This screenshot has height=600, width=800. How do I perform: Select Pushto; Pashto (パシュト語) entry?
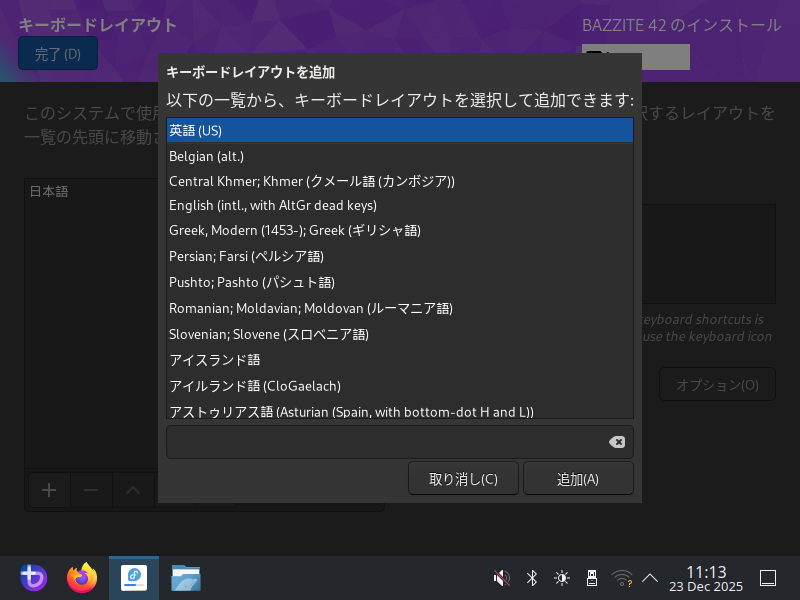point(399,282)
